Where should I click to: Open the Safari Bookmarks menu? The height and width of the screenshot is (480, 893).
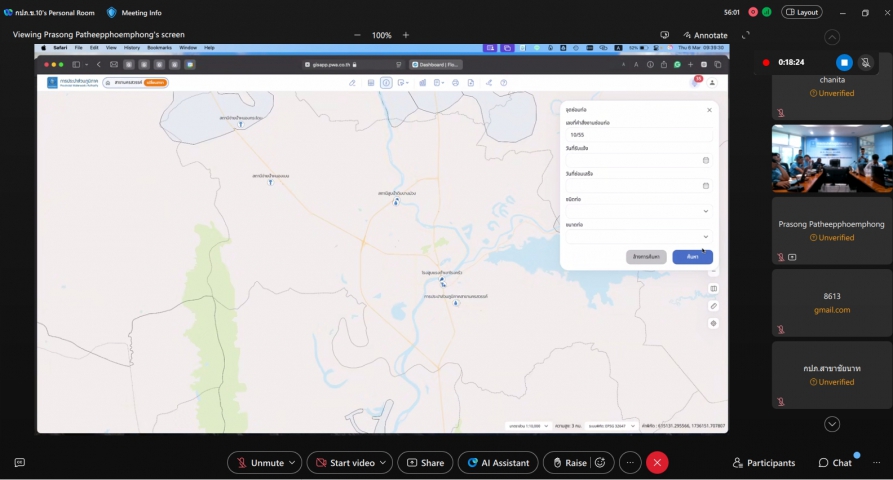159,48
